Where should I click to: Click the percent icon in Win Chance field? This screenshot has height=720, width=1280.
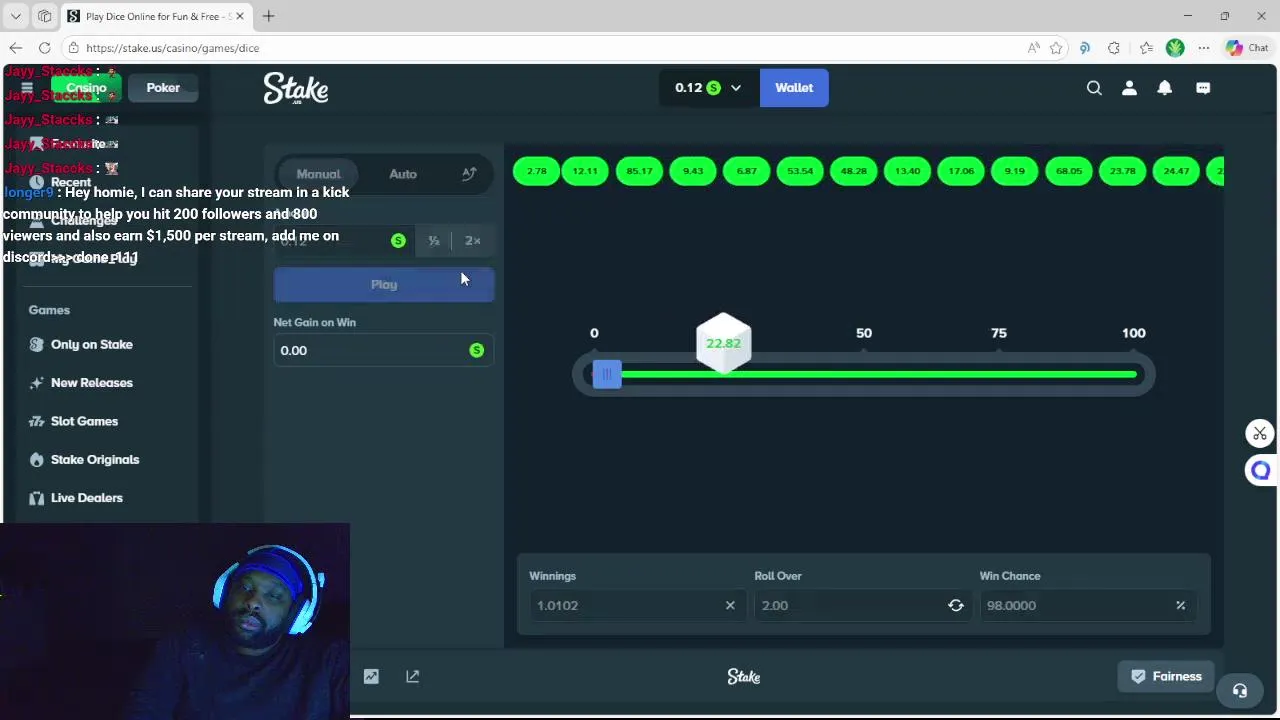coord(1181,605)
